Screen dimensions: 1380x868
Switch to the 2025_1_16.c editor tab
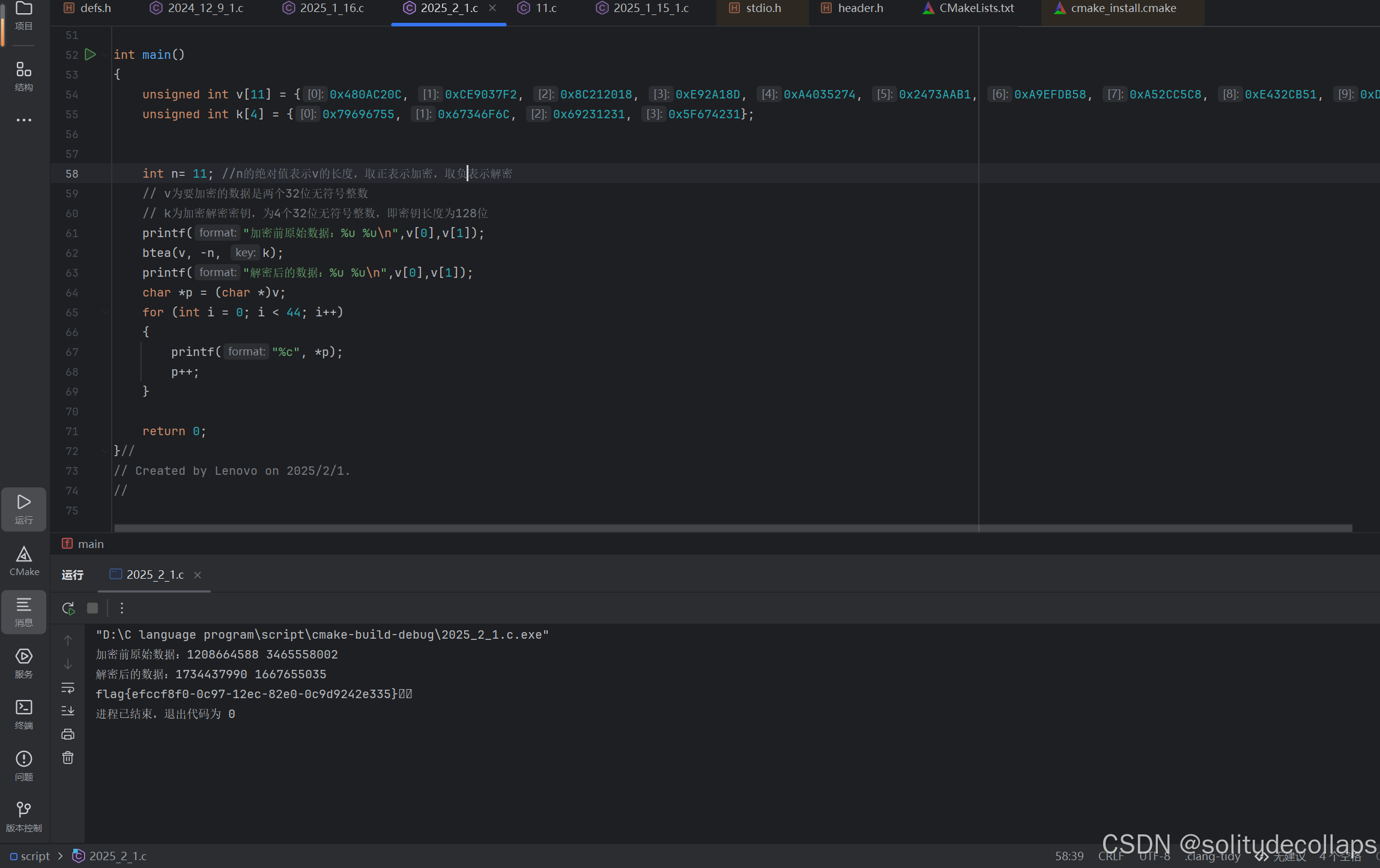pos(331,8)
